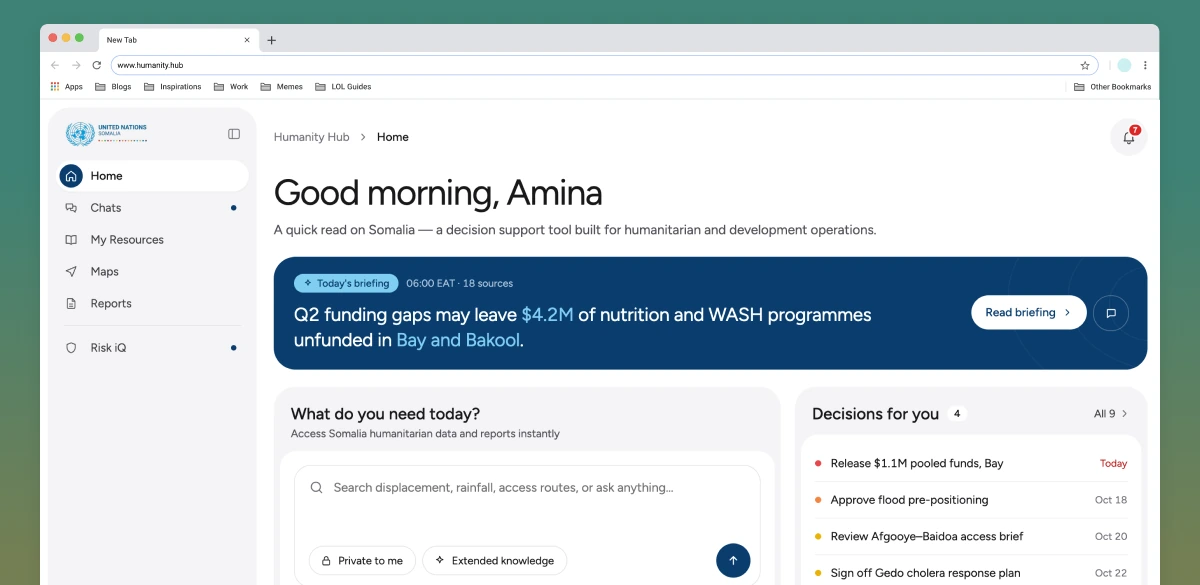1200x585 pixels.
Task: Open the Chrome three-dot menu
Action: (x=1145, y=65)
